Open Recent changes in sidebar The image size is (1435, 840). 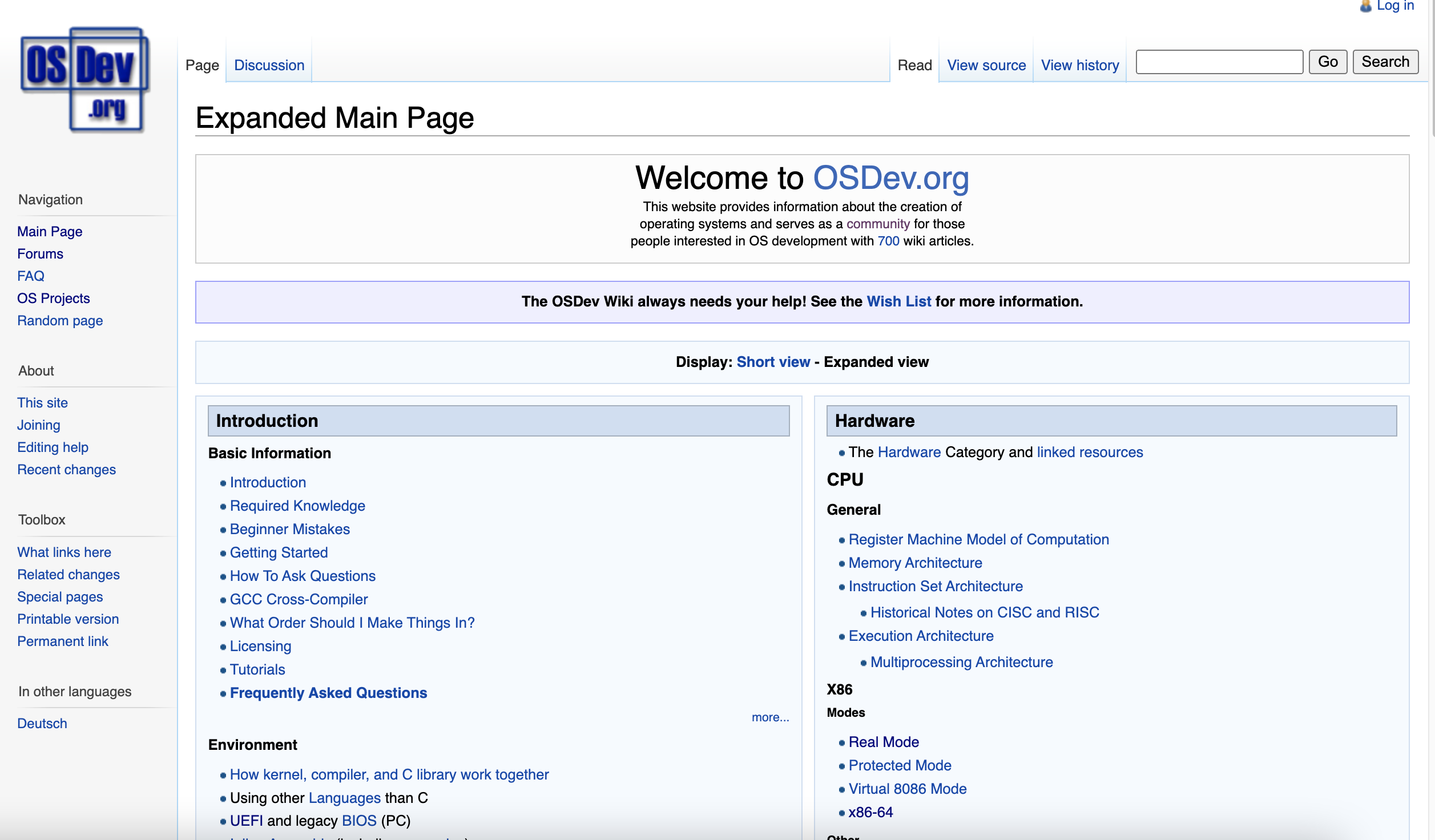[66, 470]
